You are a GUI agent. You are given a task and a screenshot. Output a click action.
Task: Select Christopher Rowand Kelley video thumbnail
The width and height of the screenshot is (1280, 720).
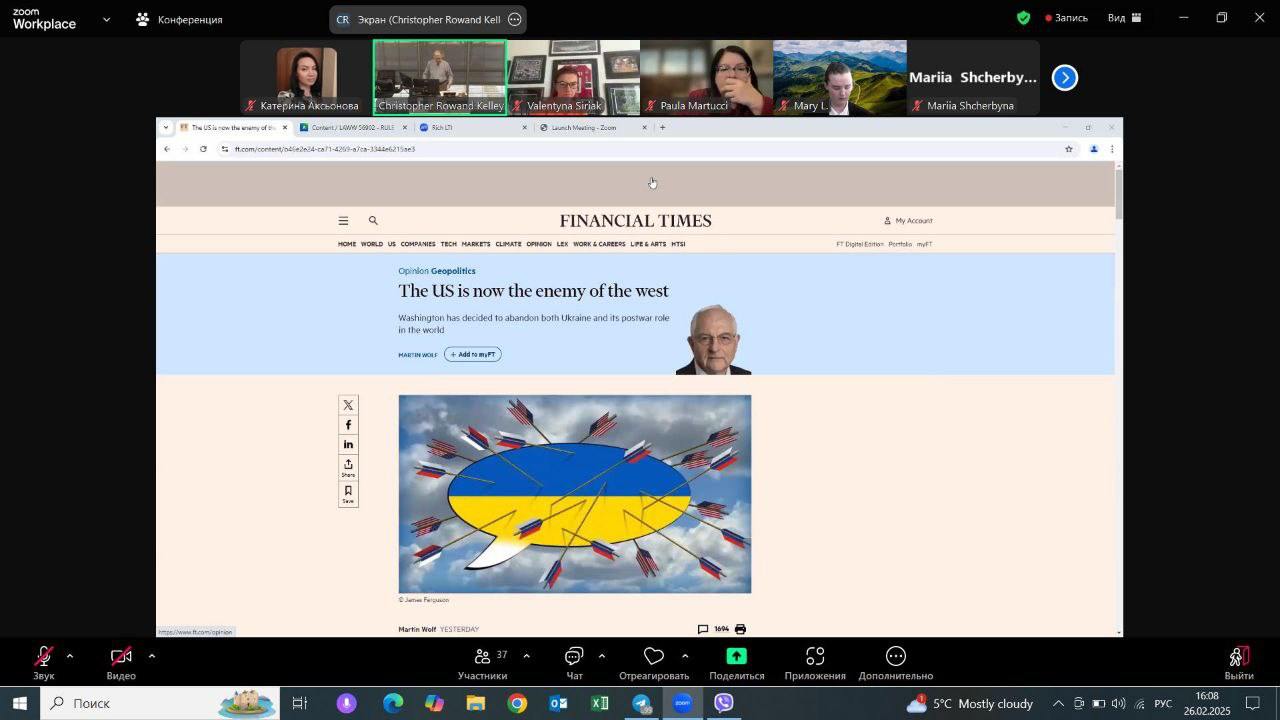click(x=440, y=78)
